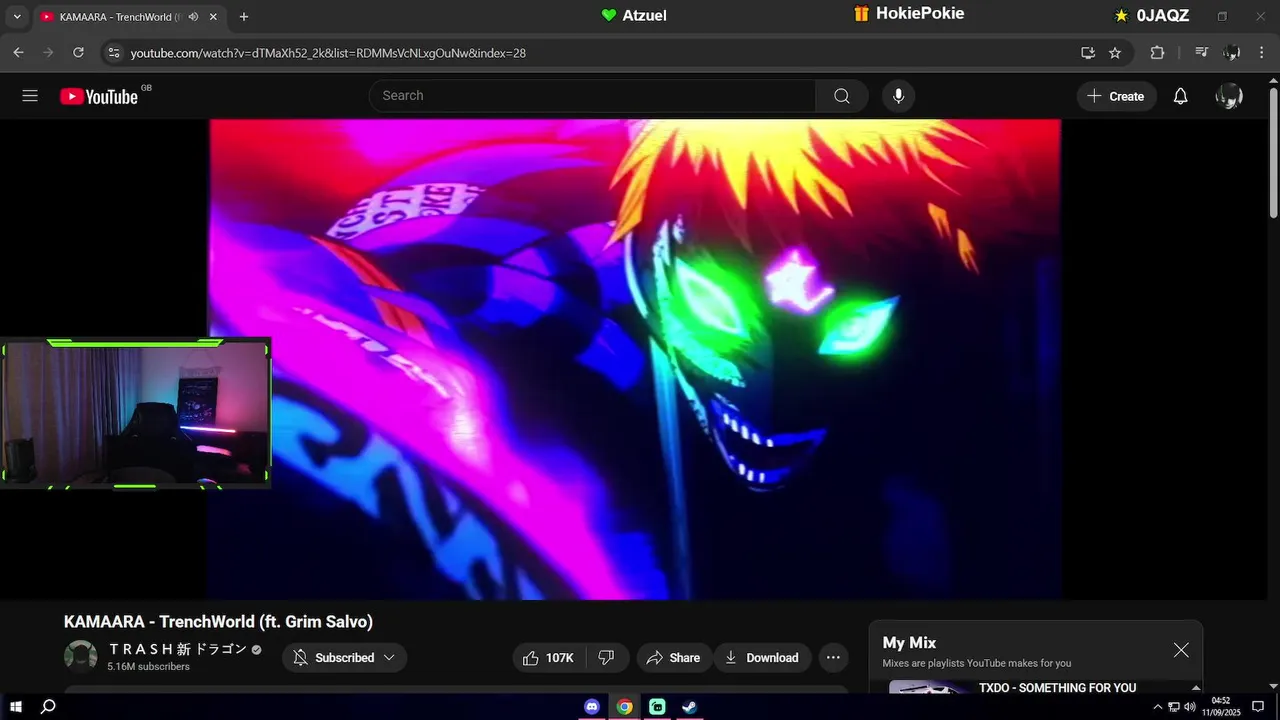This screenshot has width=1280, height=720.
Task: Open a new browser tab
Action: pos(244,17)
